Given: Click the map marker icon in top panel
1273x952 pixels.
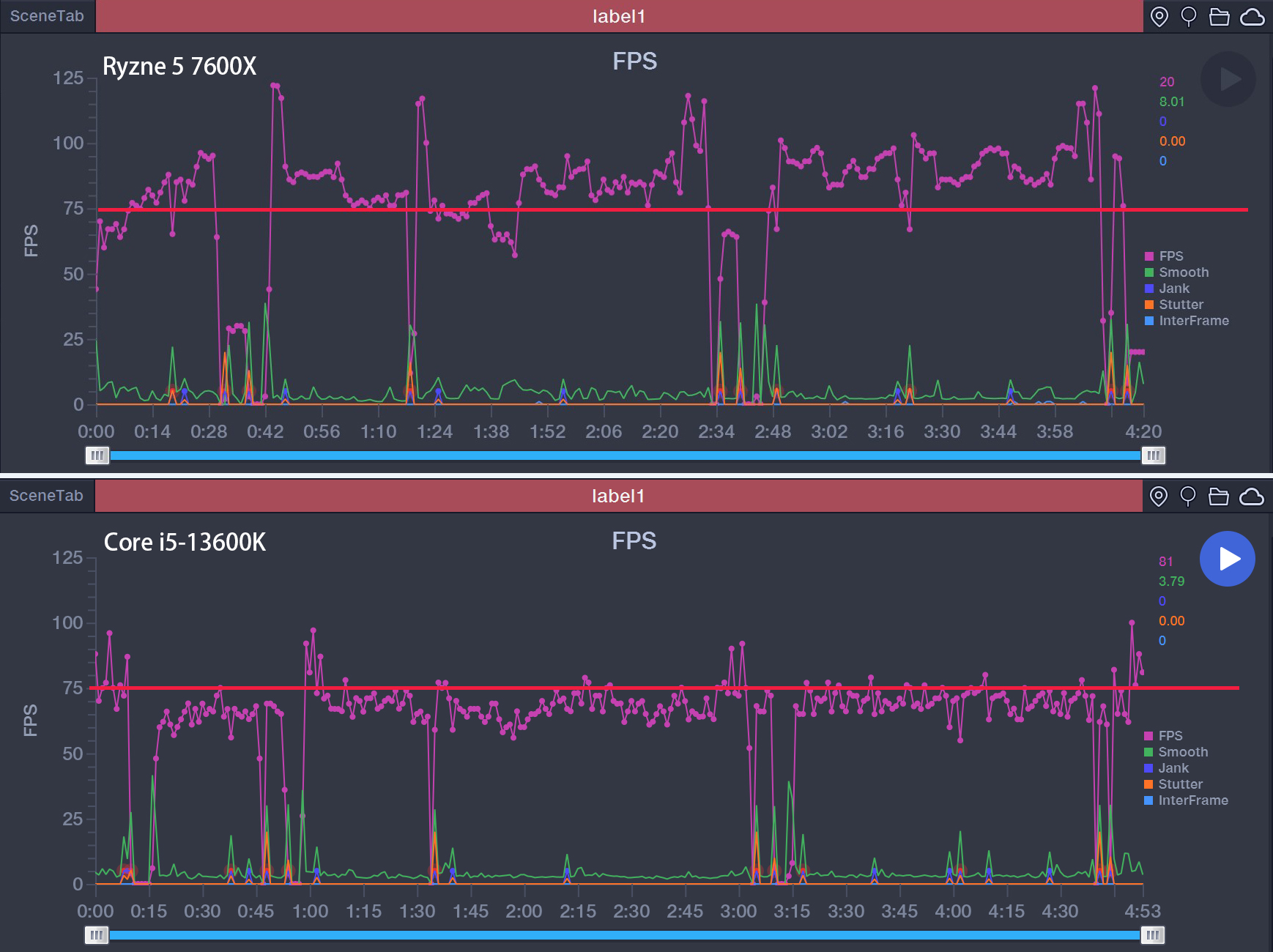Looking at the screenshot, I should point(1189,16).
